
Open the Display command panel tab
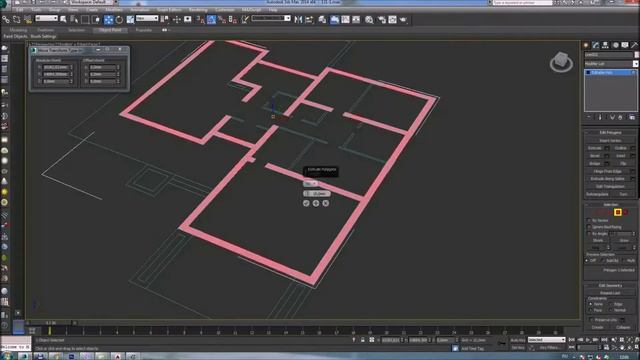[625, 45]
